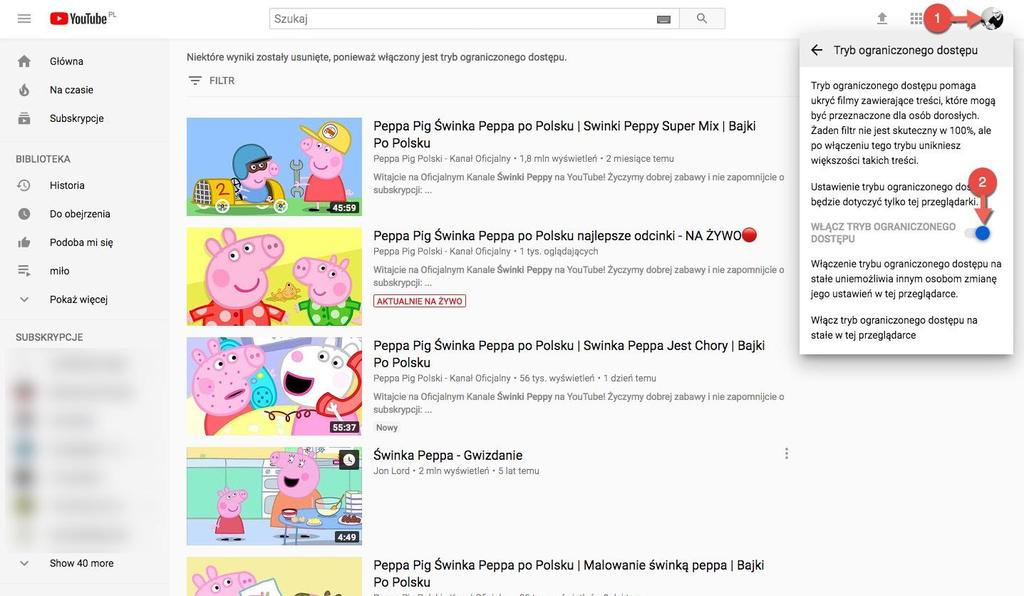Open title Swinki Peppy Super Mix video
The image size is (1024, 596).
coord(564,134)
